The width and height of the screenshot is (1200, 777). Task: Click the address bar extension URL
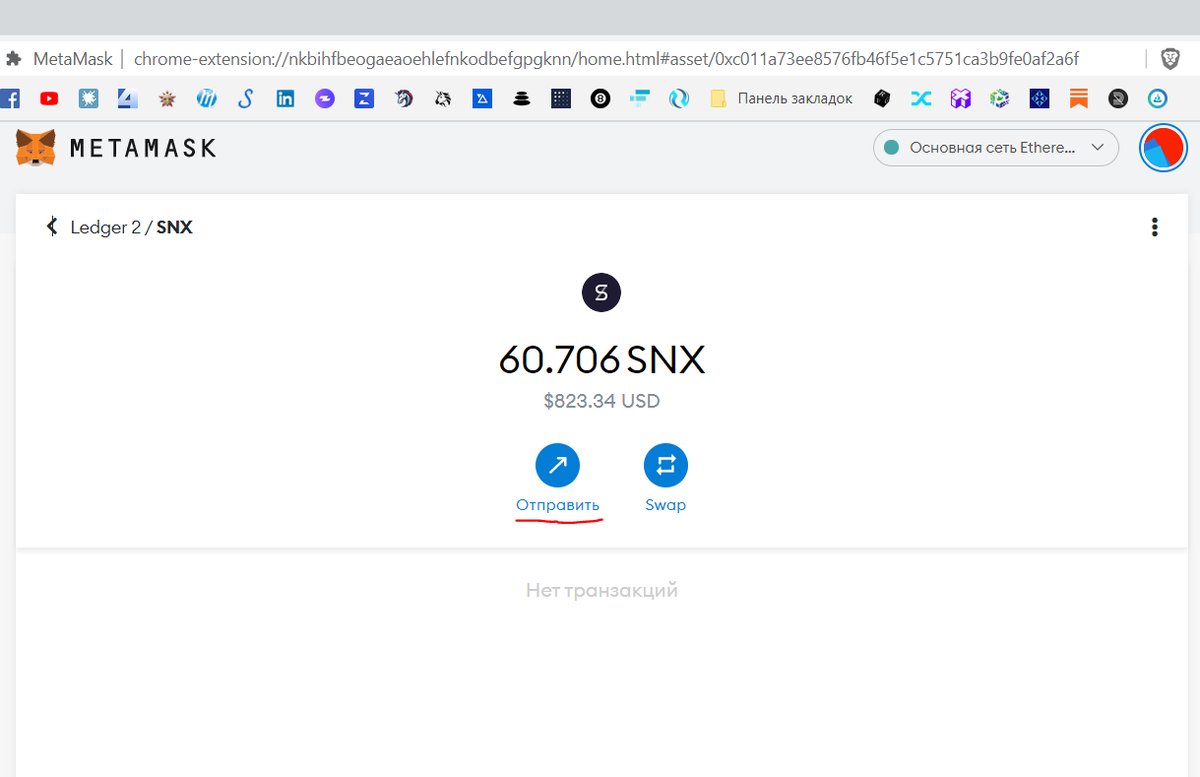606,59
